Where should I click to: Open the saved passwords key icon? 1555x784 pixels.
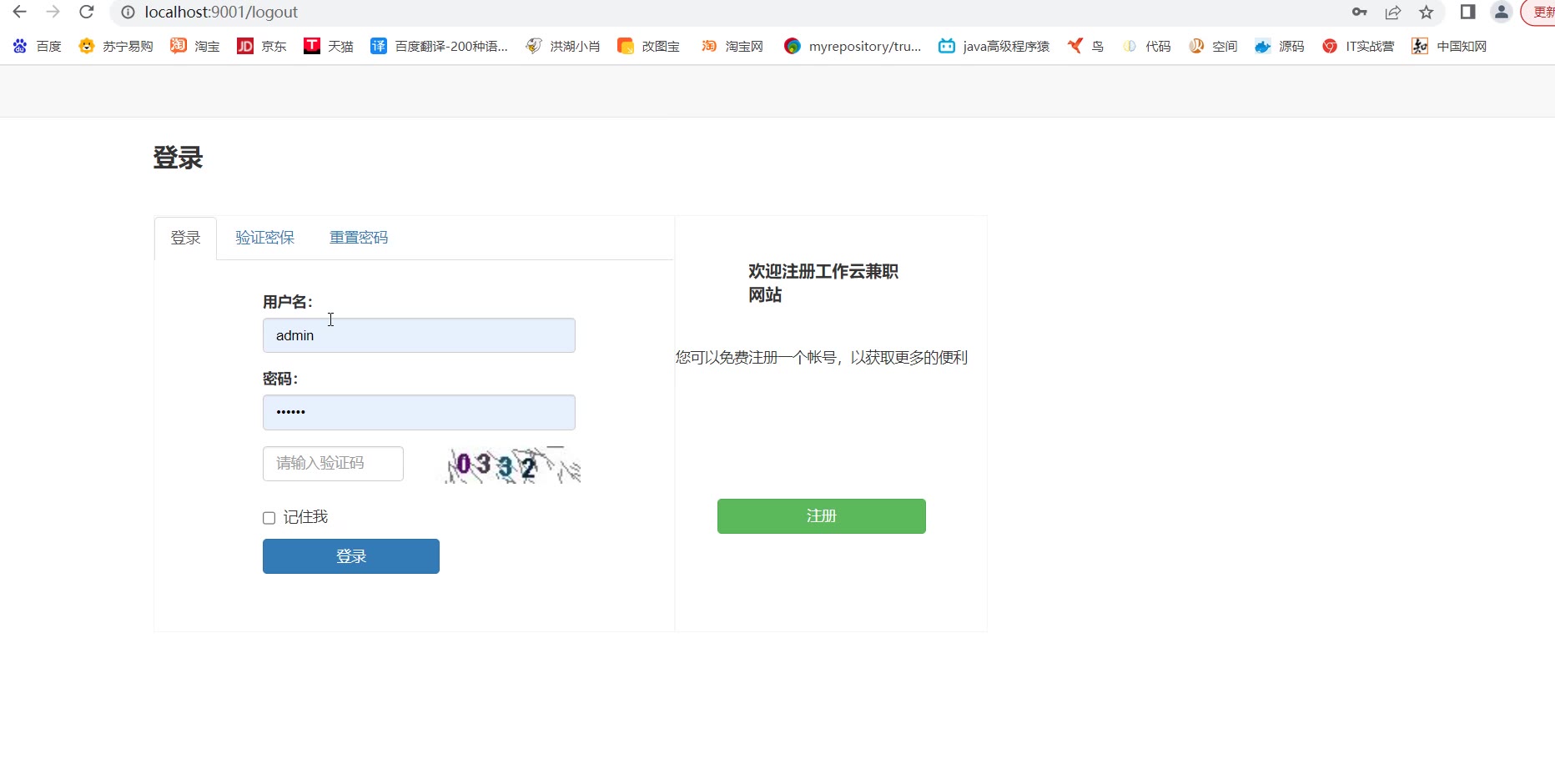point(1360,12)
